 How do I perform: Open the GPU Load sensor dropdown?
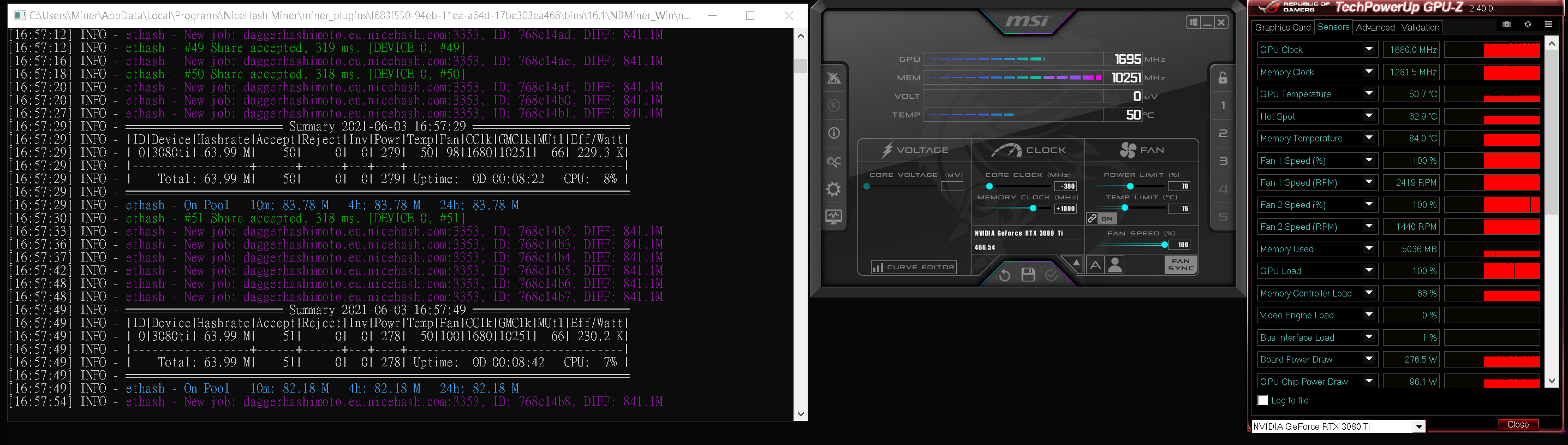click(x=1369, y=271)
